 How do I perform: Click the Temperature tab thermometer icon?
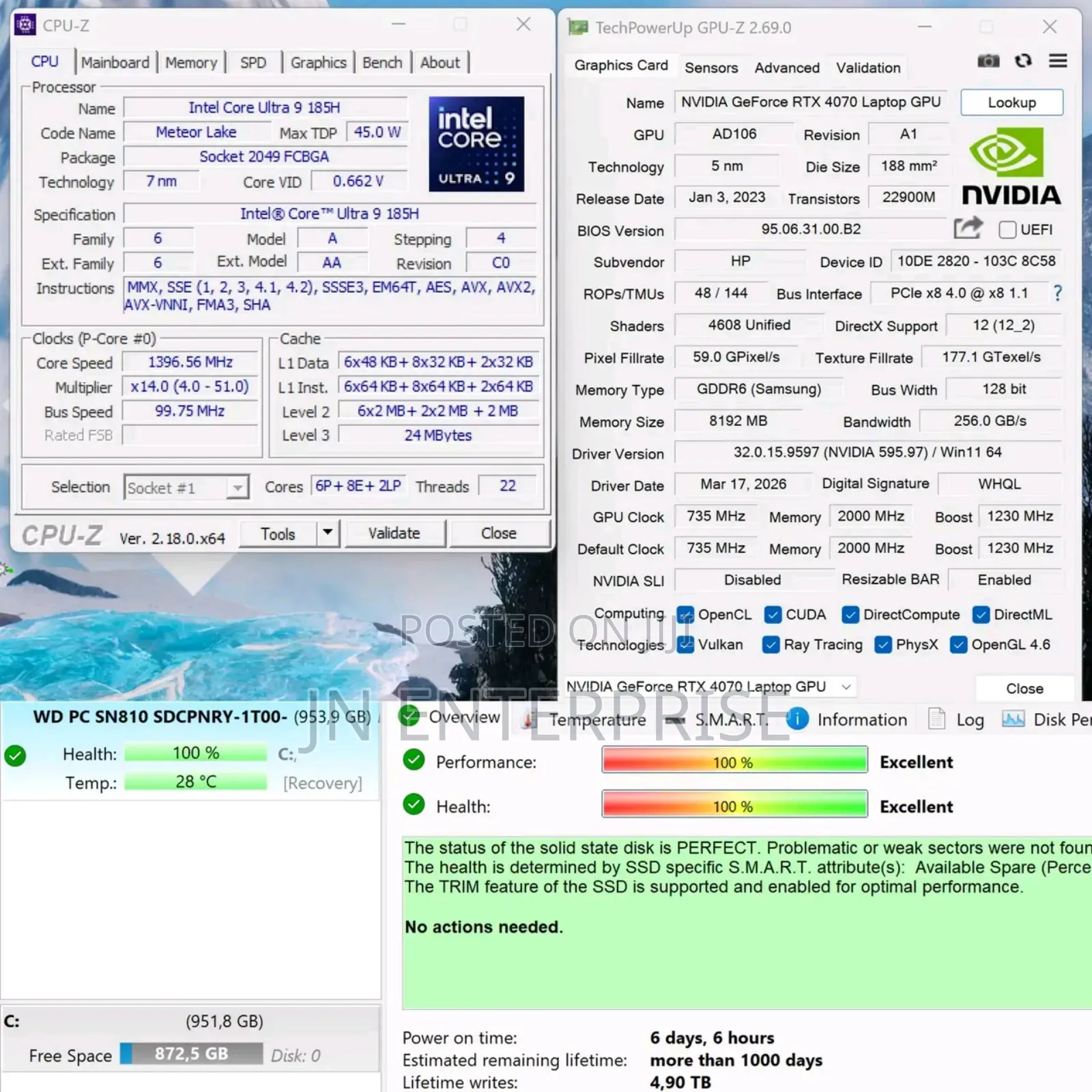point(529,719)
